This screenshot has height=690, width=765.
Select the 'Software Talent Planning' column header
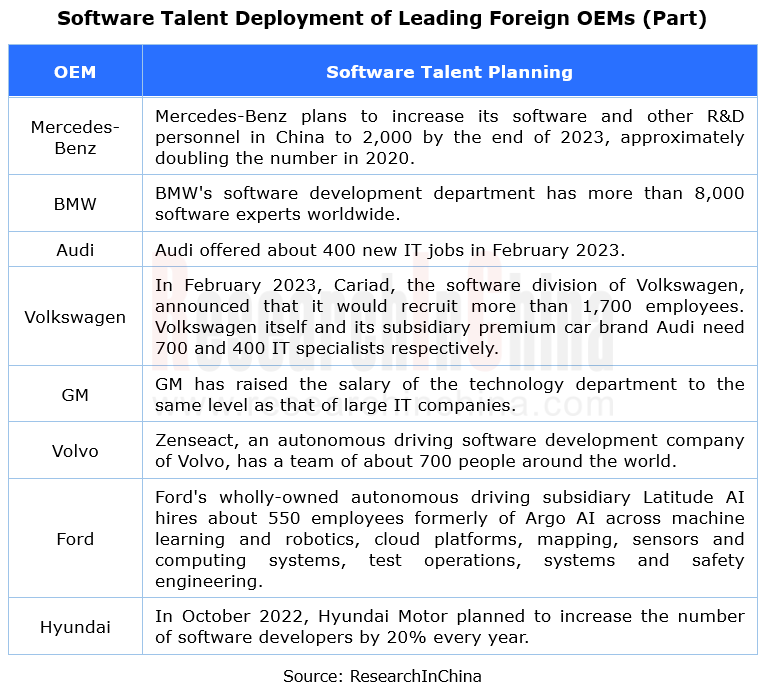[x=449, y=71]
